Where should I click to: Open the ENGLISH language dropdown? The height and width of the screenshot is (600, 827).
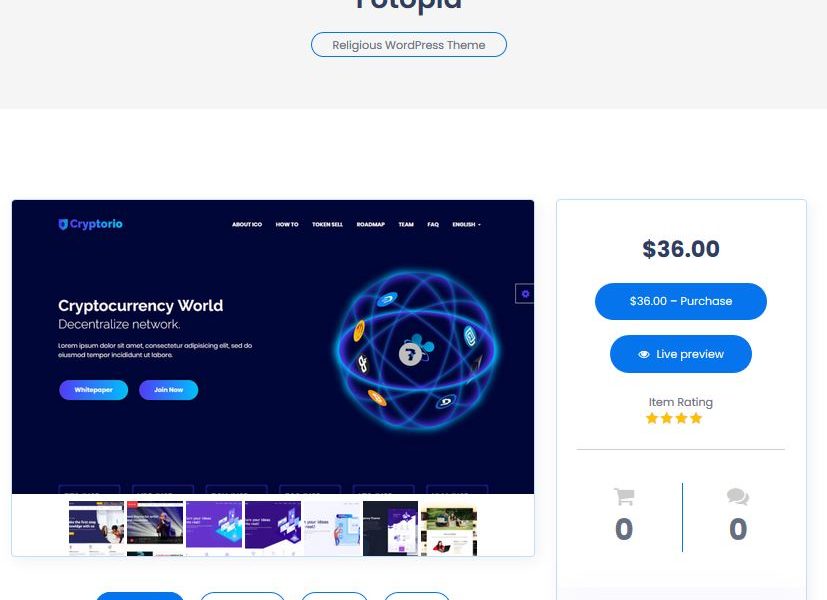(x=466, y=225)
